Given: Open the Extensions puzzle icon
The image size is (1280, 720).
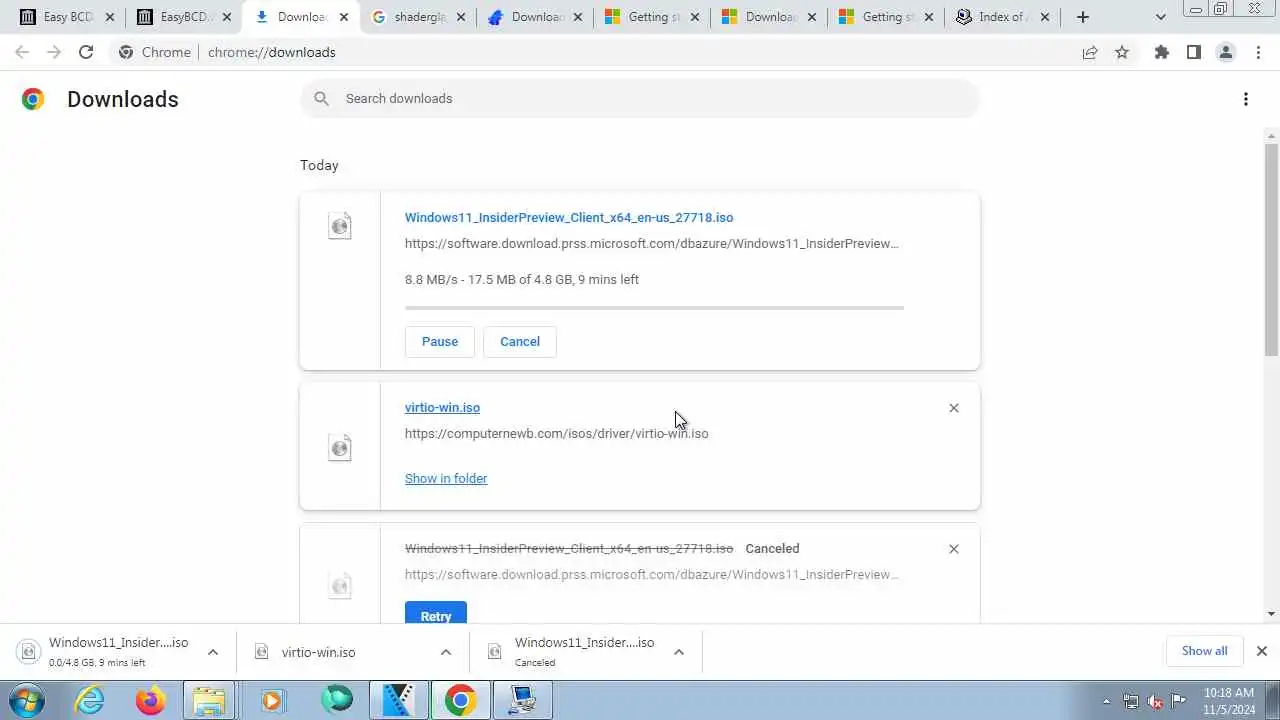Looking at the screenshot, I should point(1162,52).
